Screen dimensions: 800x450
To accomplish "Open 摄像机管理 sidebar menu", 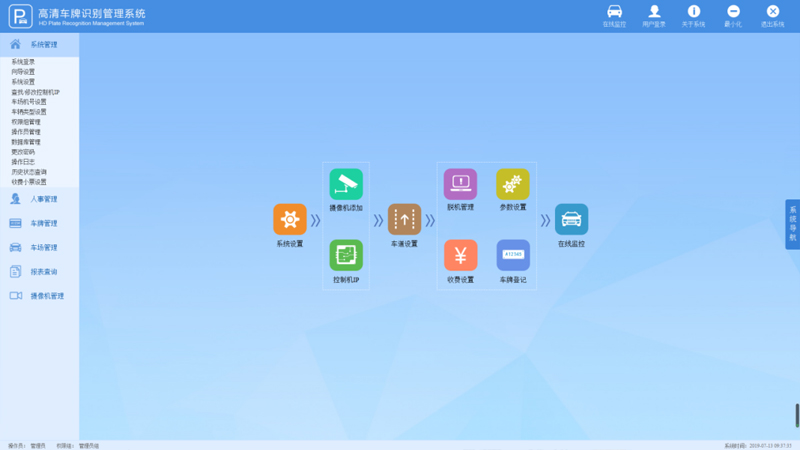I will 40,296.
